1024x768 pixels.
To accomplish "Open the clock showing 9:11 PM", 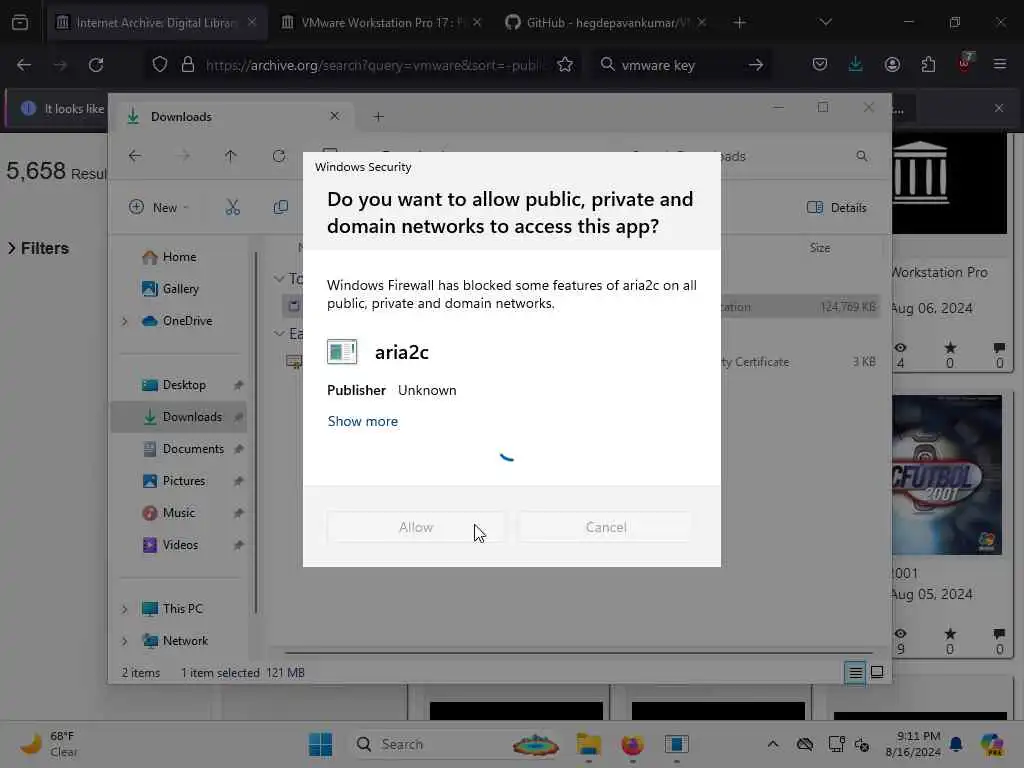I will click(x=914, y=744).
